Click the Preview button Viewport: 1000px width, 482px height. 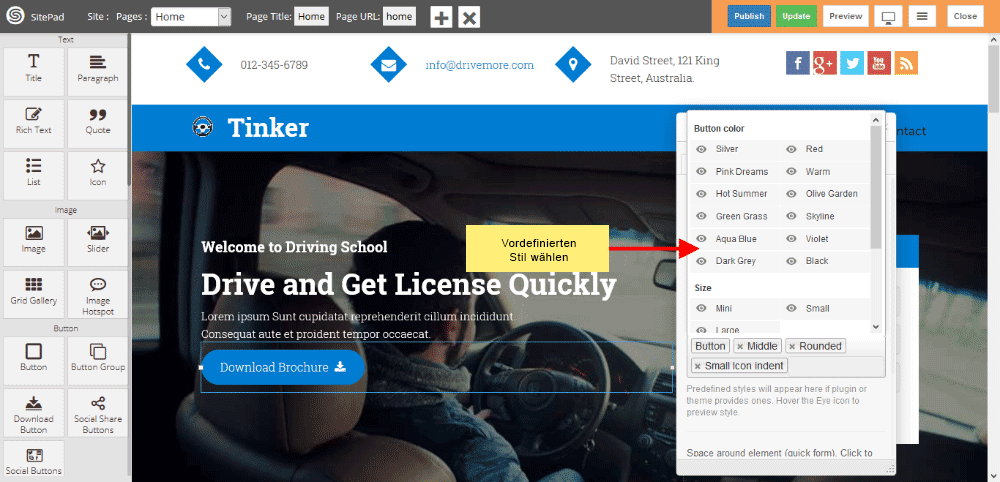[x=846, y=17]
